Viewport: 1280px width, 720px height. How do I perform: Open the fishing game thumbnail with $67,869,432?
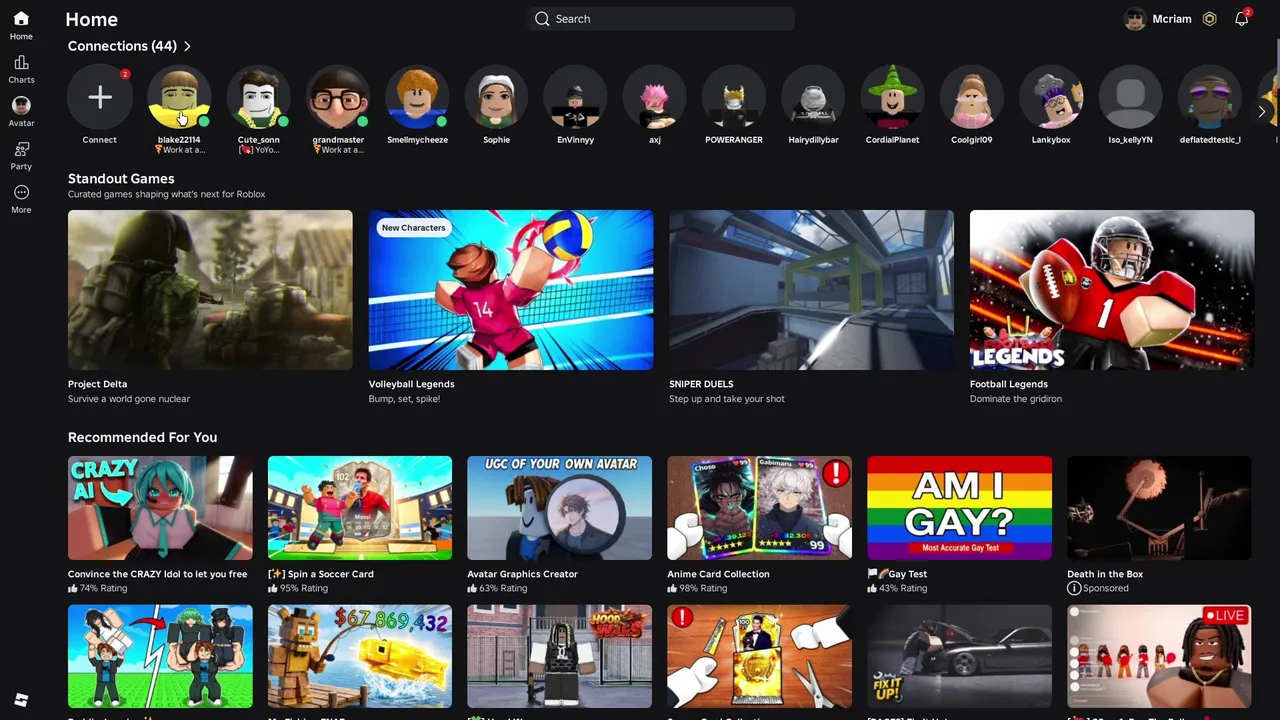point(360,656)
